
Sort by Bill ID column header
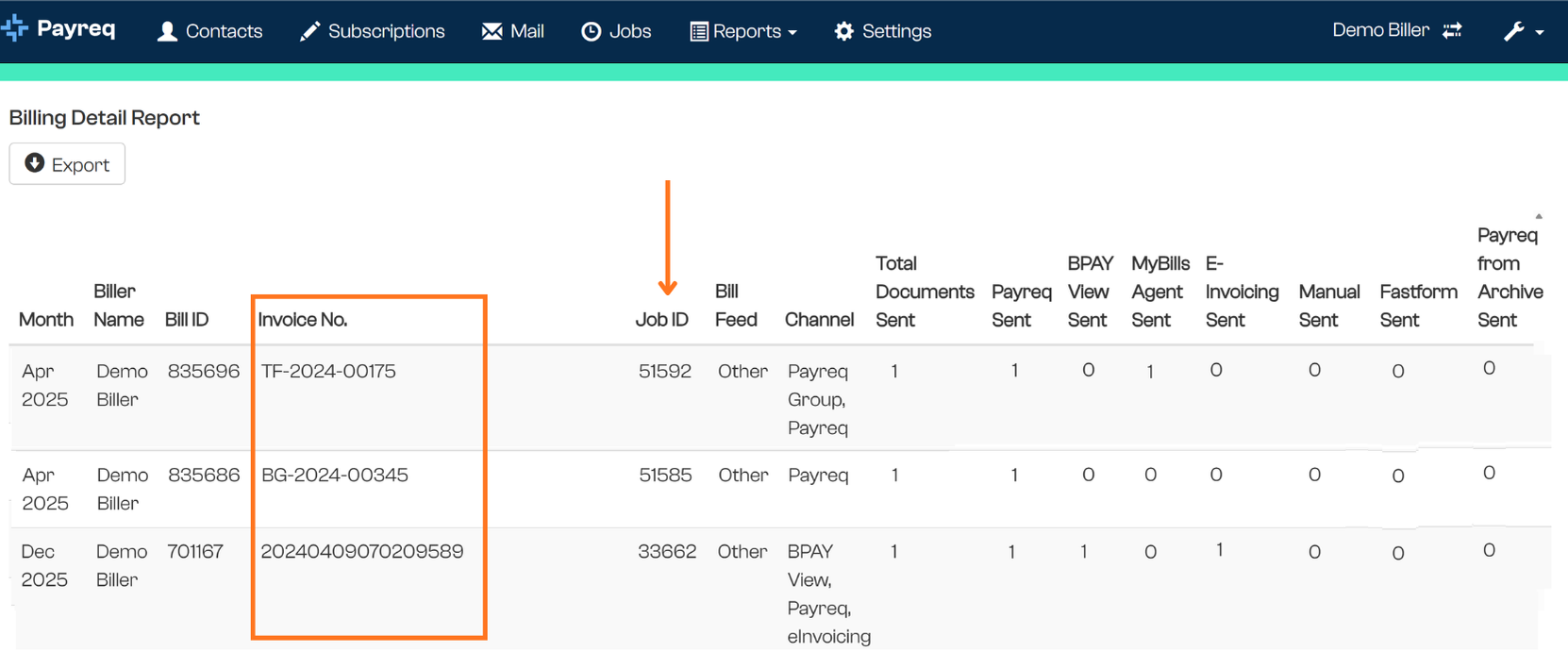point(187,320)
